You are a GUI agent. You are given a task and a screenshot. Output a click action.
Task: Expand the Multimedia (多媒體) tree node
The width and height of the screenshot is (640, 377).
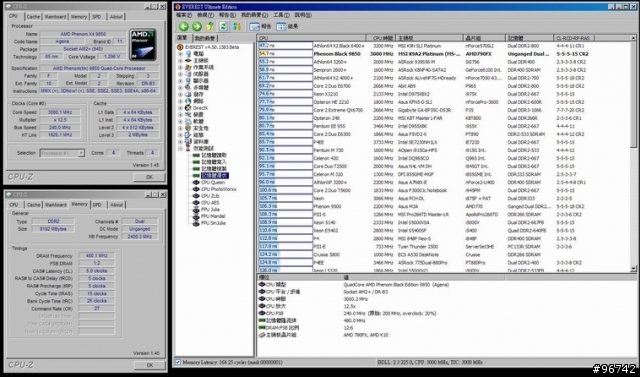(x=180, y=87)
